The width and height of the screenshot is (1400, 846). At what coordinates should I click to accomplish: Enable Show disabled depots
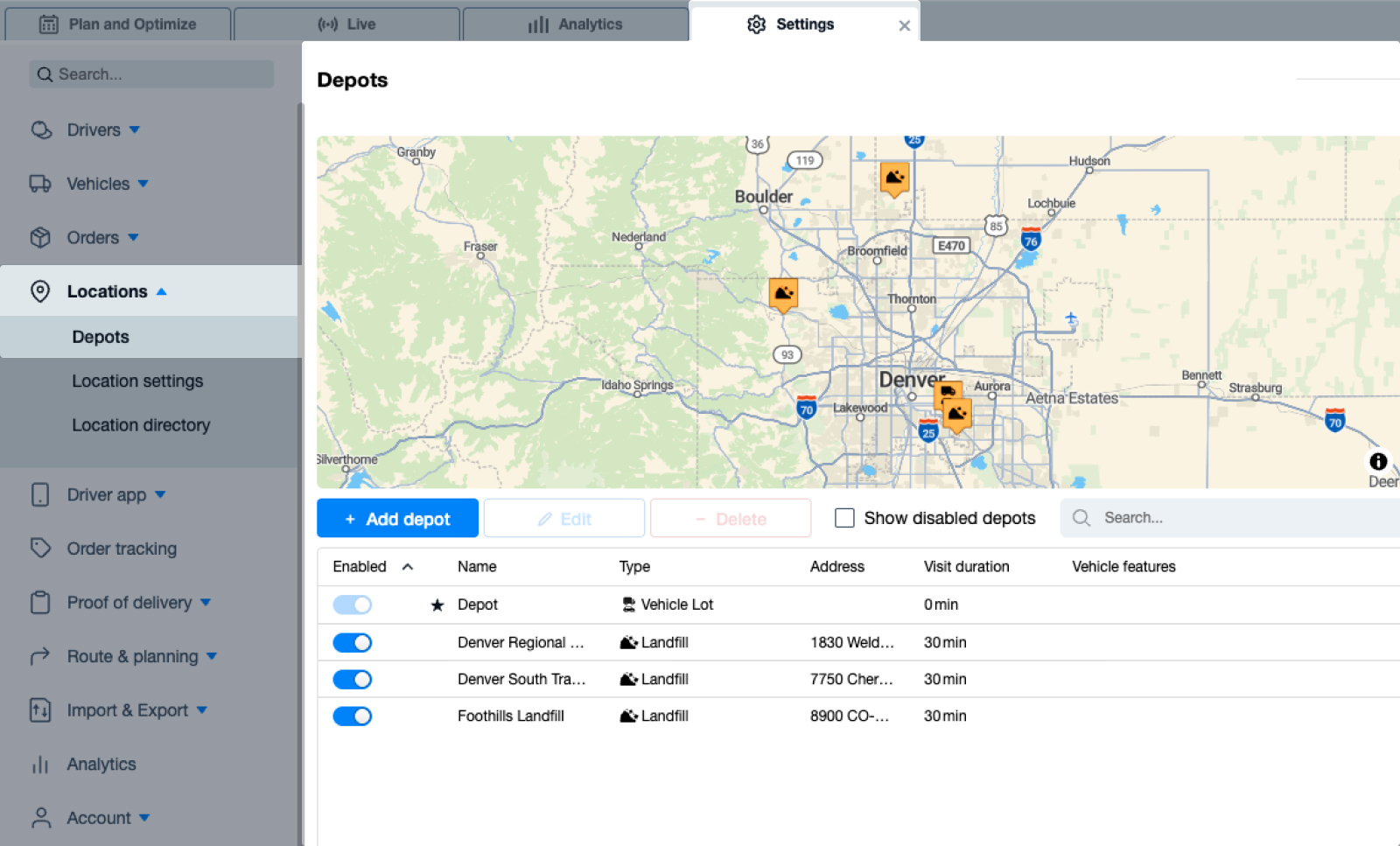(844, 518)
